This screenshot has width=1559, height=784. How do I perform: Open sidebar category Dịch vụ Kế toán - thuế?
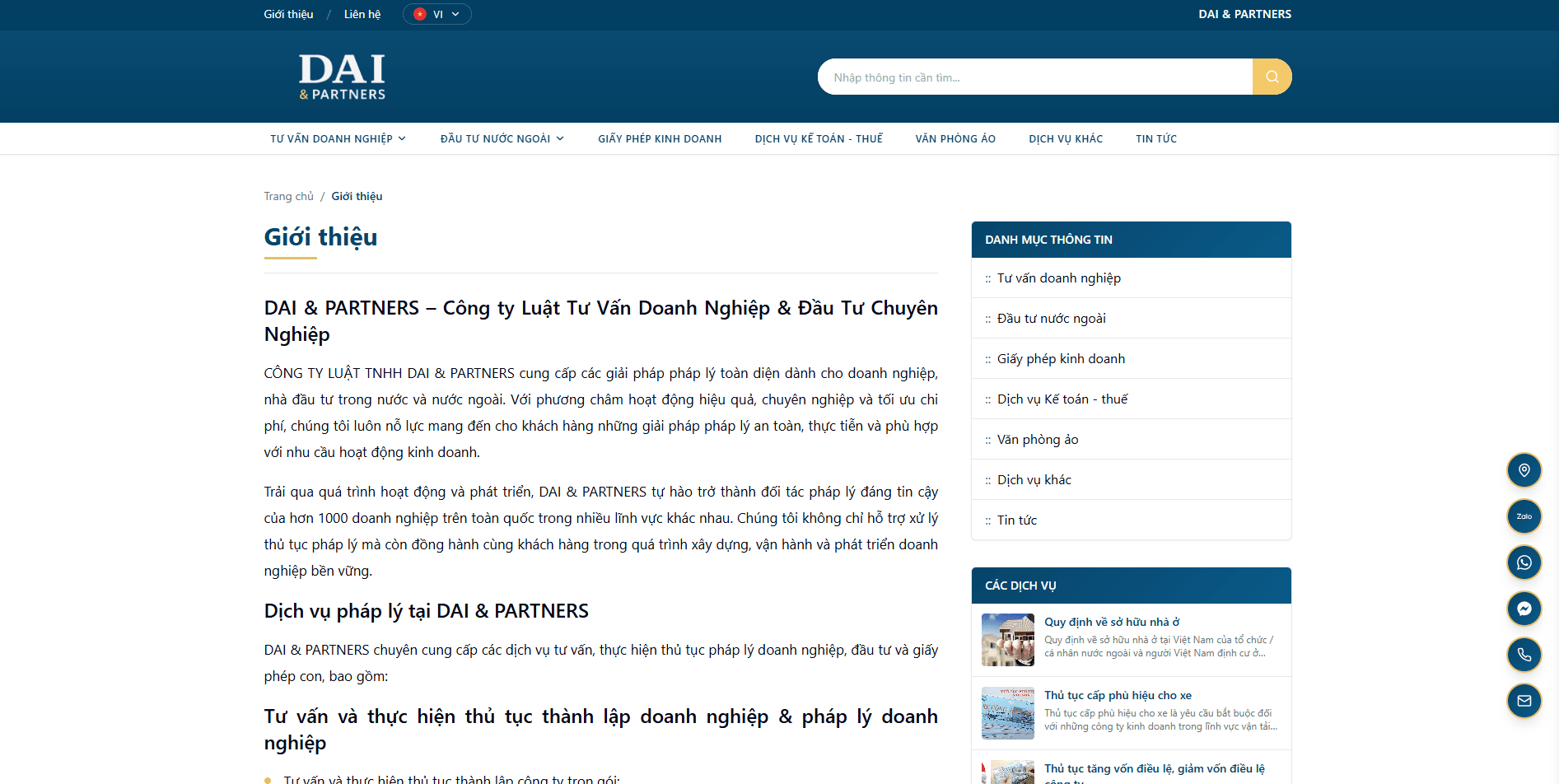pyautogui.click(x=1132, y=399)
